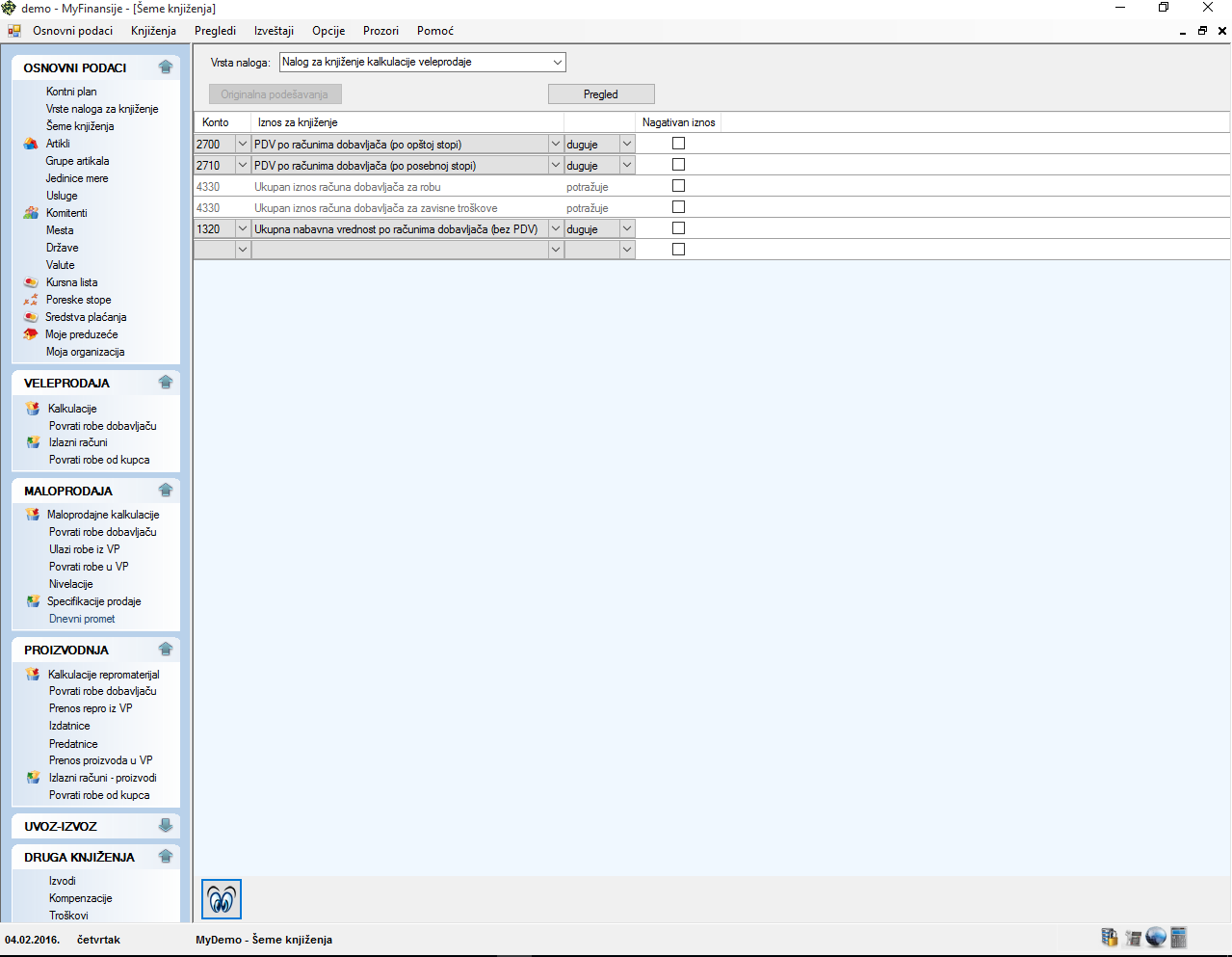The height and width of the screenshot is (957, 1232).
Task: Open Kontni plan from sidebar
Action: [x=71, y=92]
